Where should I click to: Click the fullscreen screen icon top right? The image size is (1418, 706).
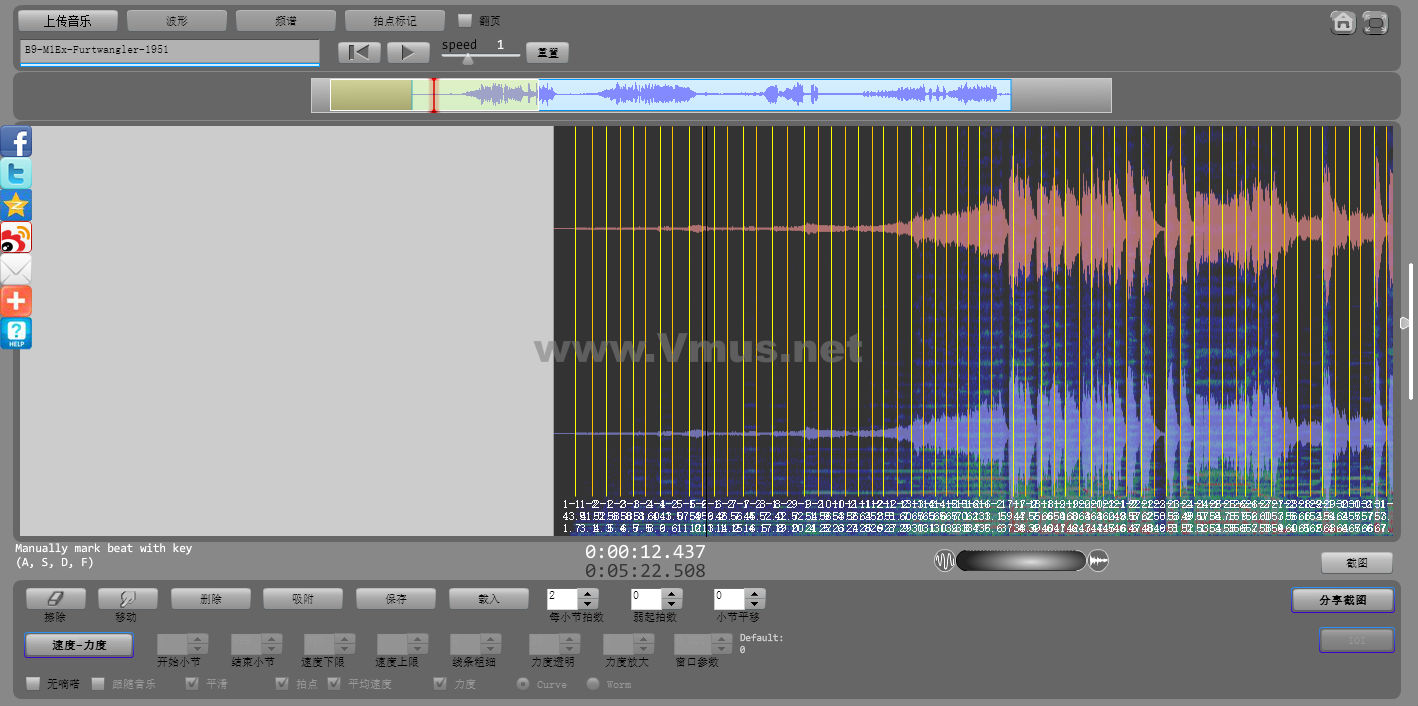tap(1376, 22)
